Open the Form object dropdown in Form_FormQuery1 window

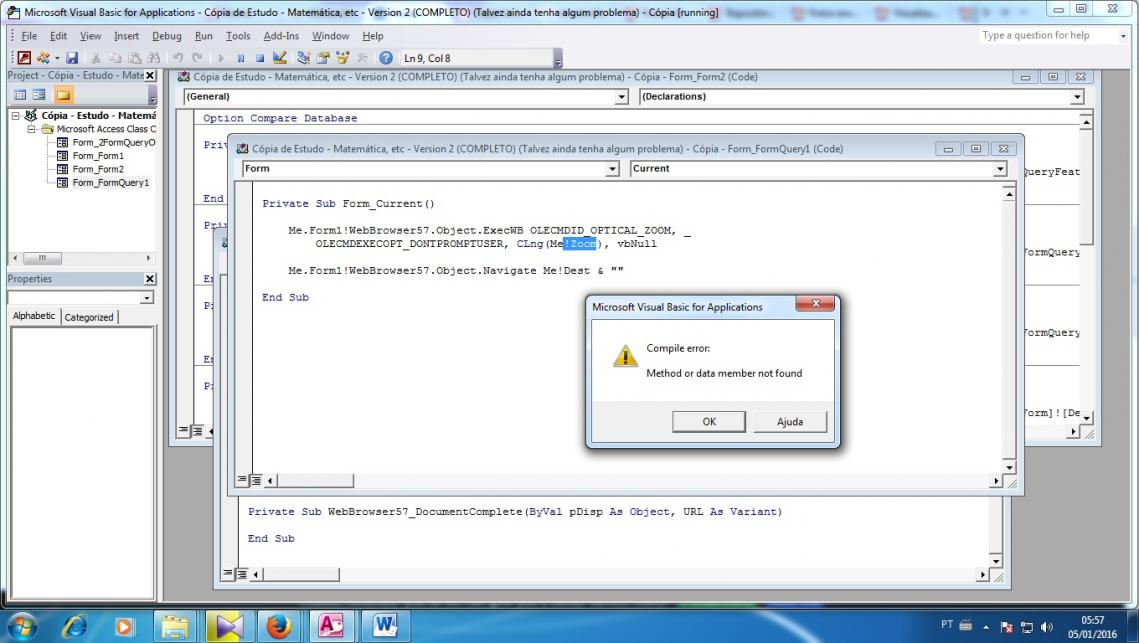[x=612, y=169]
